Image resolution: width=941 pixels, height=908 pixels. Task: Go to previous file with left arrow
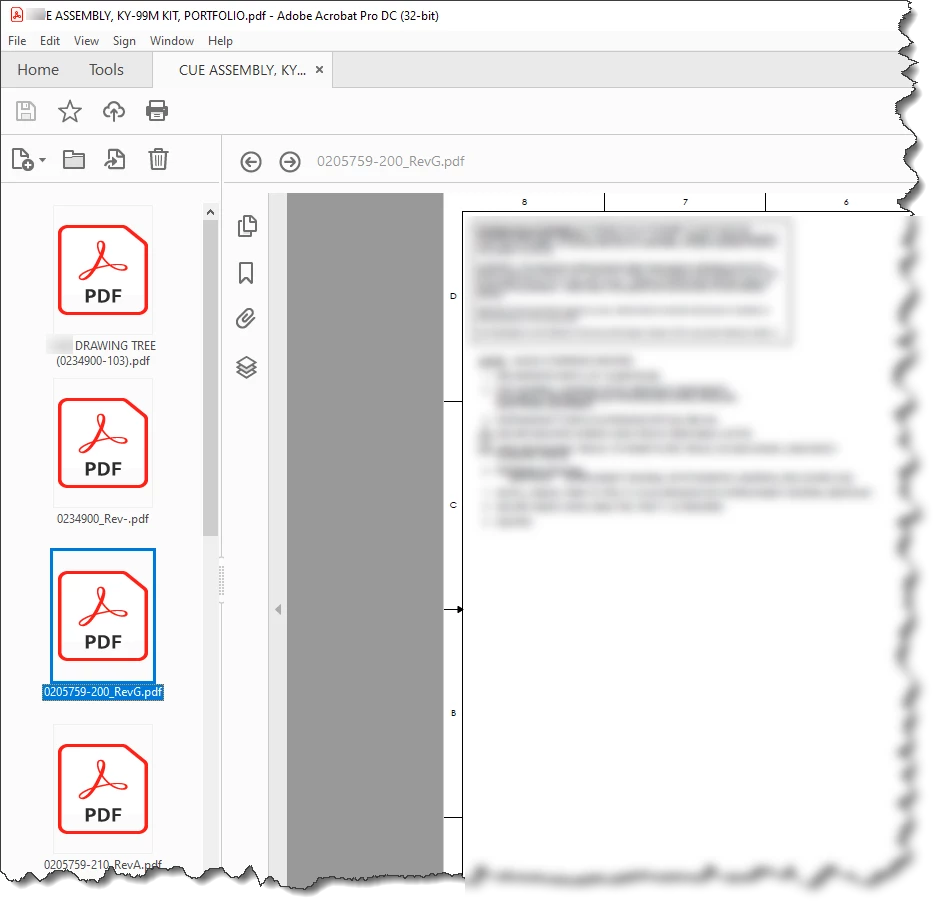(x=251, y=162)
